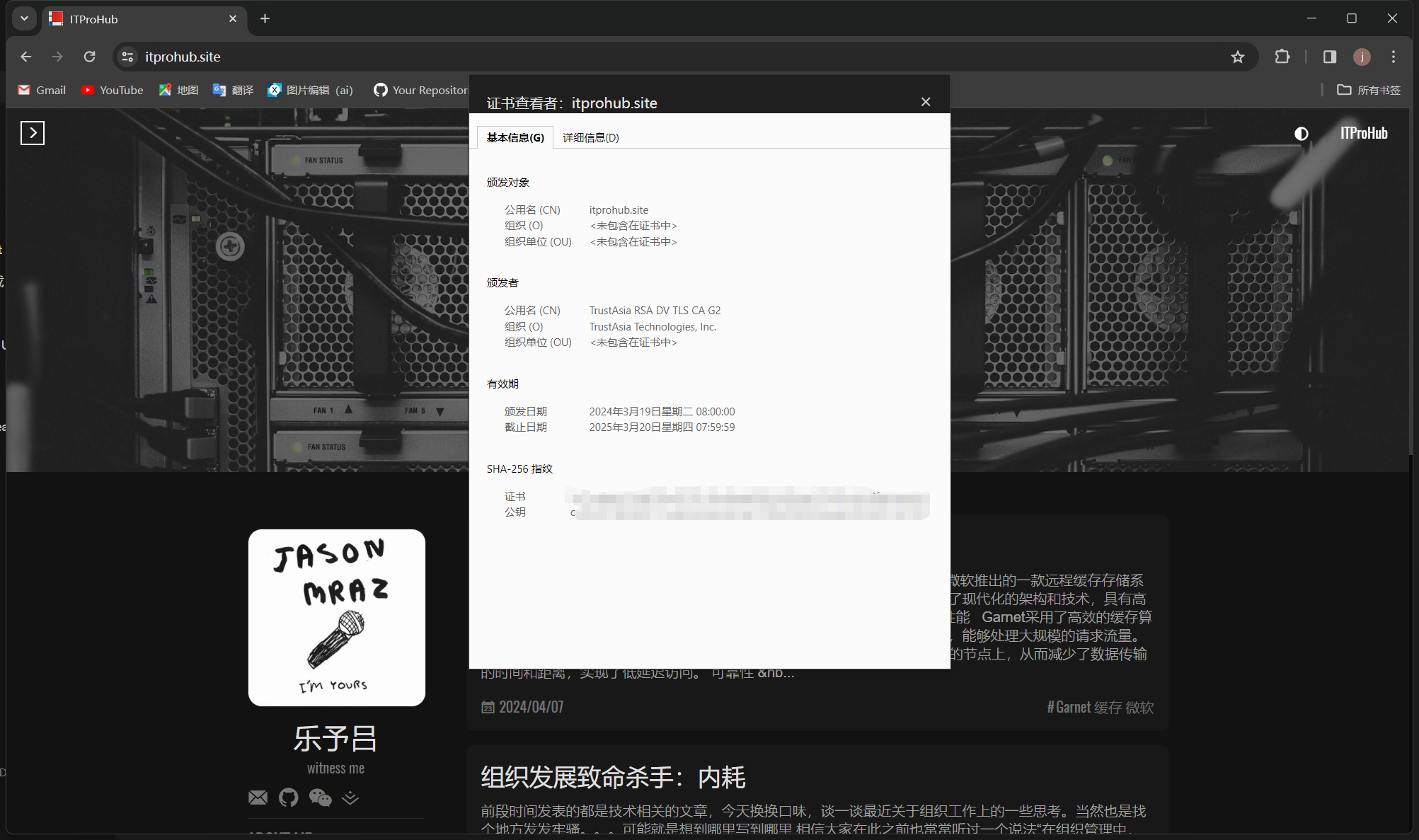This screenshot has height=840, width=1419.
Task: Open the YouTube bookmark
Action: coord(113,90)
